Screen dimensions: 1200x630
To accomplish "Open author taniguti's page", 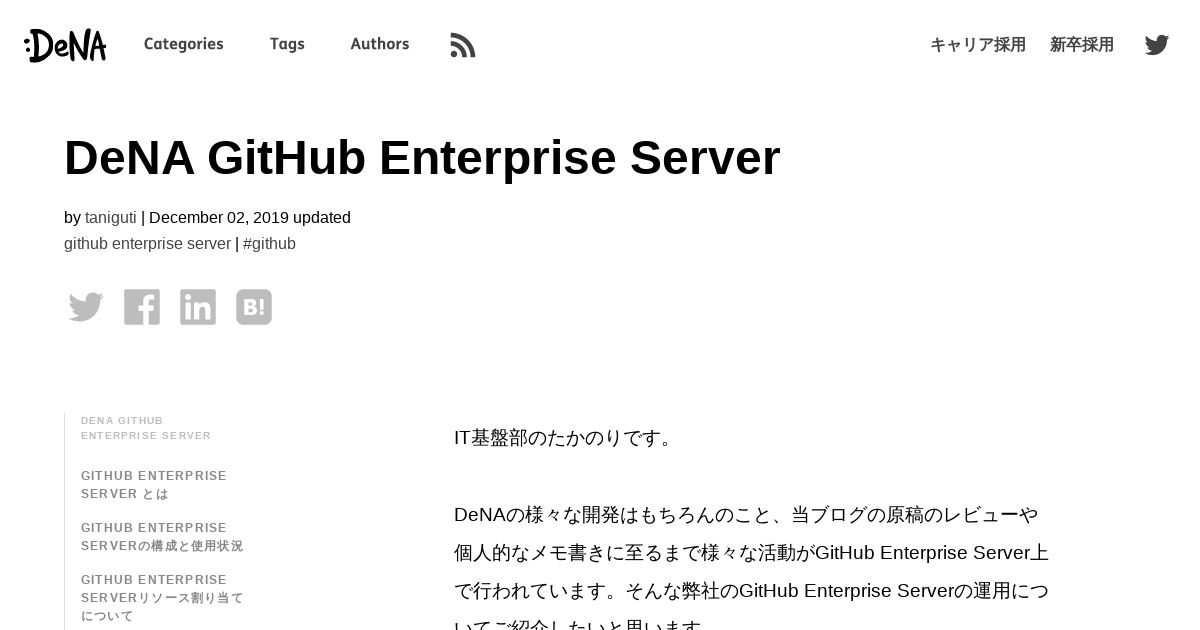I will [x=111, y=218].
